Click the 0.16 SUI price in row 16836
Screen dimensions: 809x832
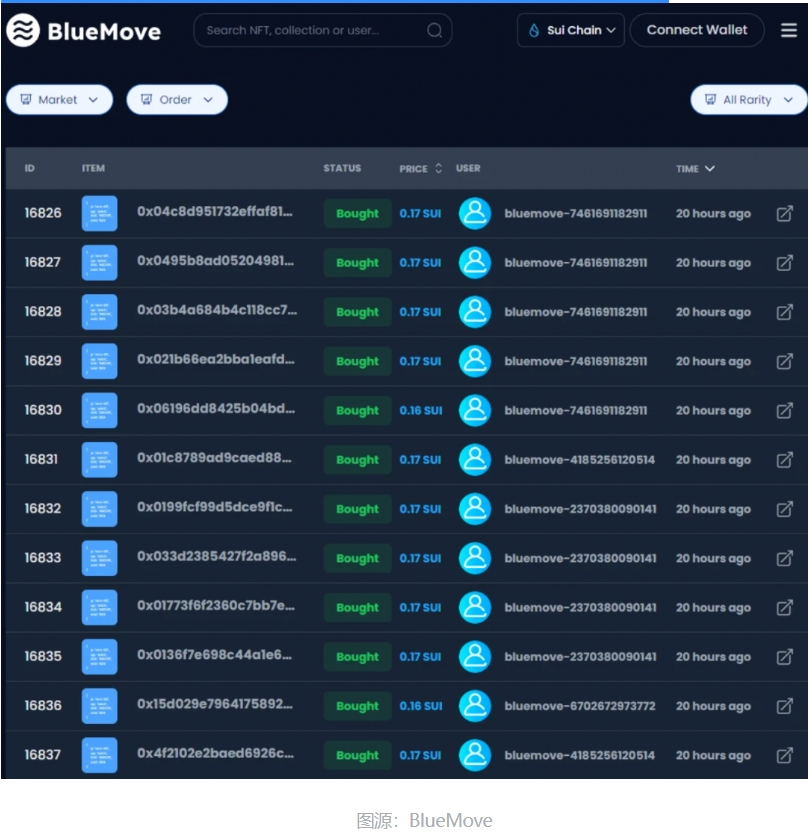[x=421, y=706]
